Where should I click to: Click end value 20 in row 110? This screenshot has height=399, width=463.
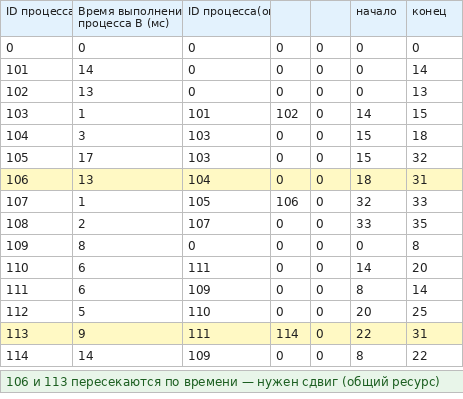434,268
